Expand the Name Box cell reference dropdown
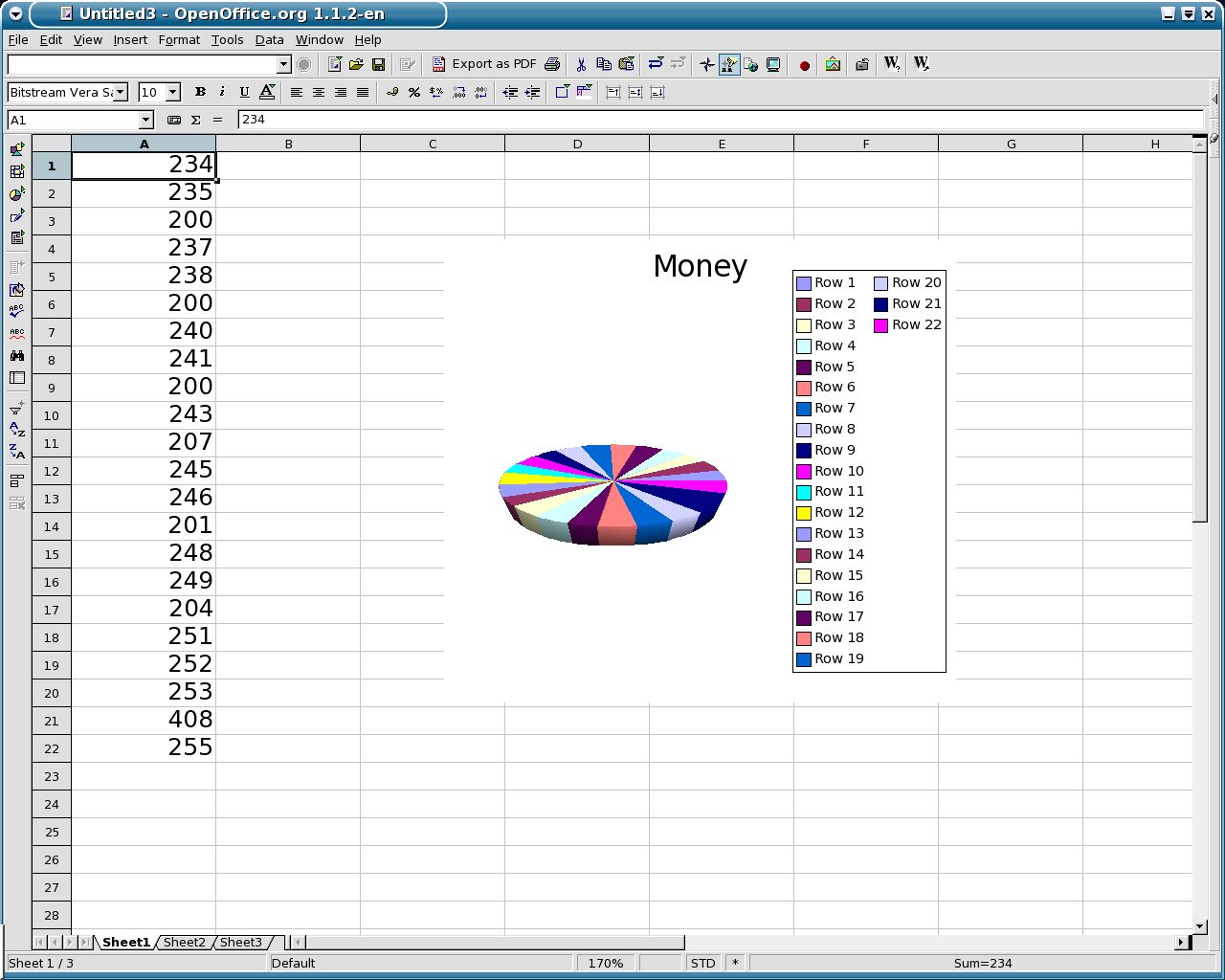Viewport: 1225px width, 980px height. click(146, 120)
